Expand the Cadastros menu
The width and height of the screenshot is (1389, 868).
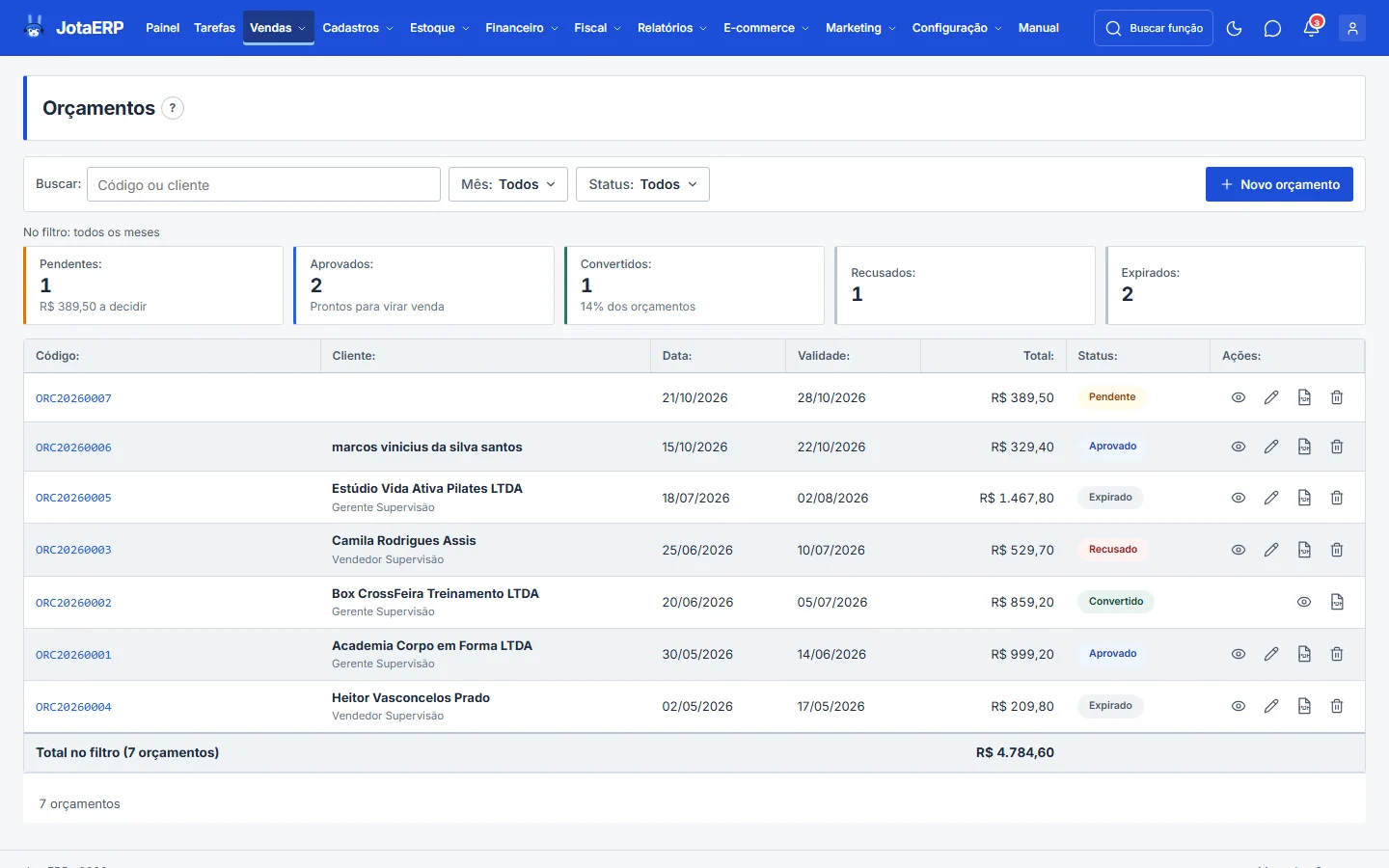coord(358,28)
